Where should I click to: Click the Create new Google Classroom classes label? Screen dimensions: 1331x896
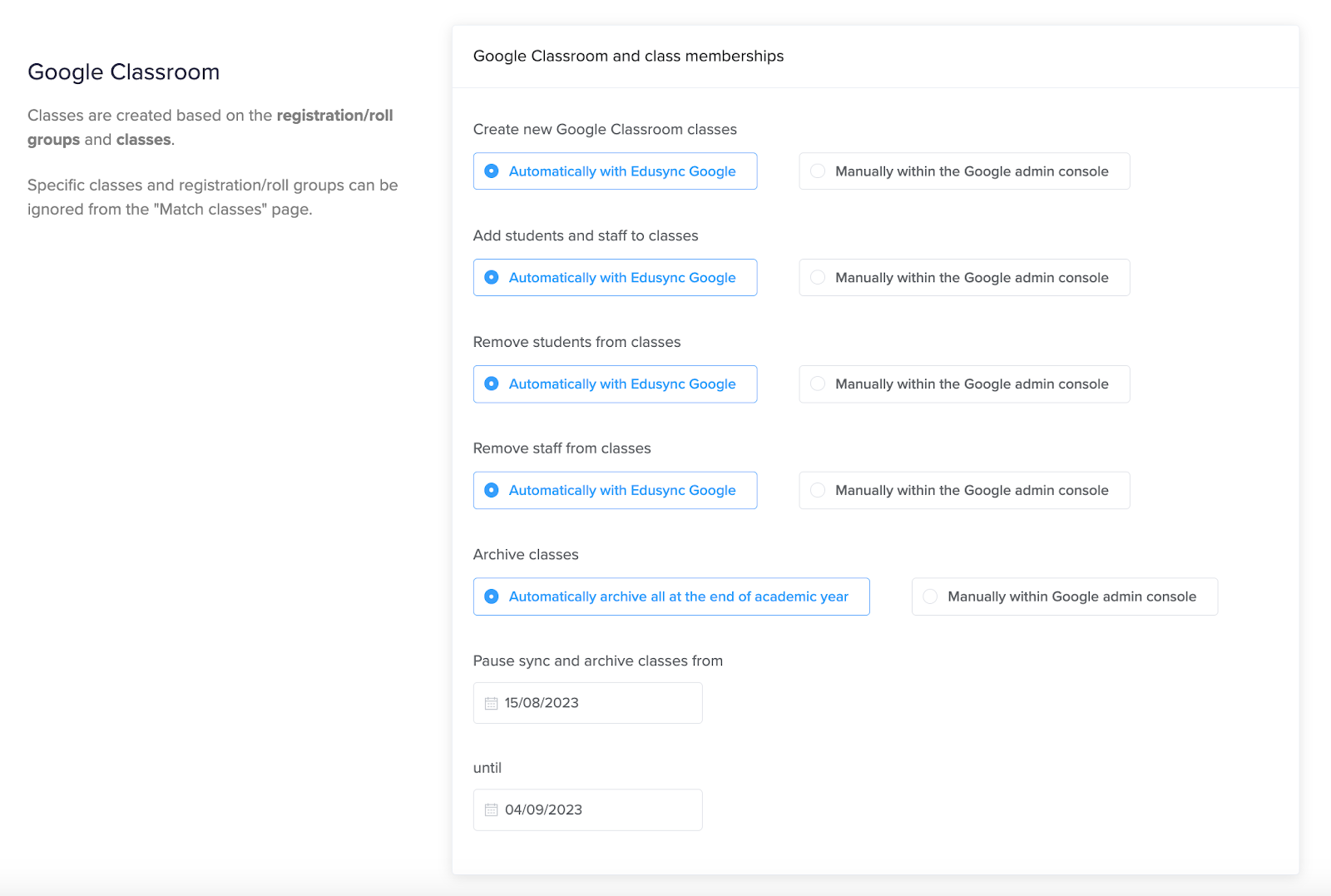[x=605, y=129]
